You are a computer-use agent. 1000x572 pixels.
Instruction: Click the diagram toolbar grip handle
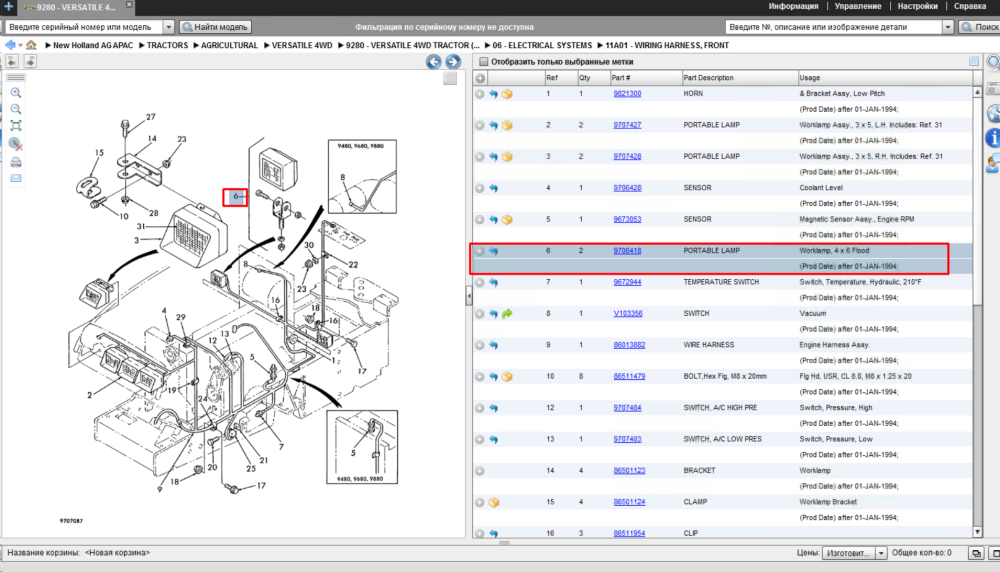point(16,78)
